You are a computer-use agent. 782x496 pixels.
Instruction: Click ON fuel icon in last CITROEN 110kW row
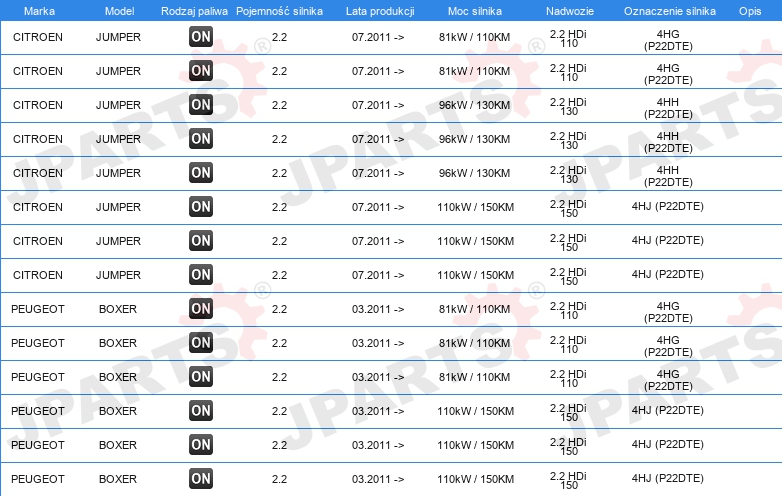(201, 274)
